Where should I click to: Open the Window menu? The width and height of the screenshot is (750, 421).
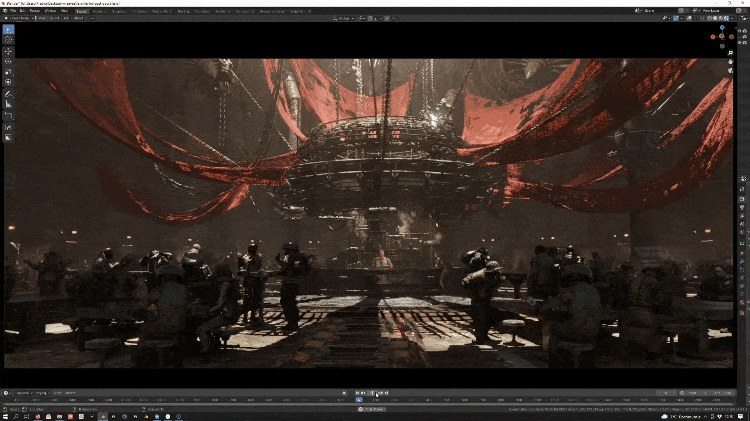point(50,11)
